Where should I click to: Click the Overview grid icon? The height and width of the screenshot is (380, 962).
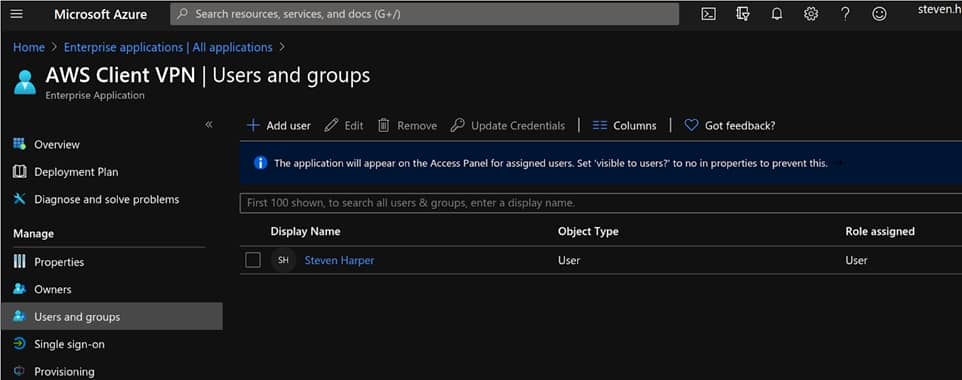20,144
